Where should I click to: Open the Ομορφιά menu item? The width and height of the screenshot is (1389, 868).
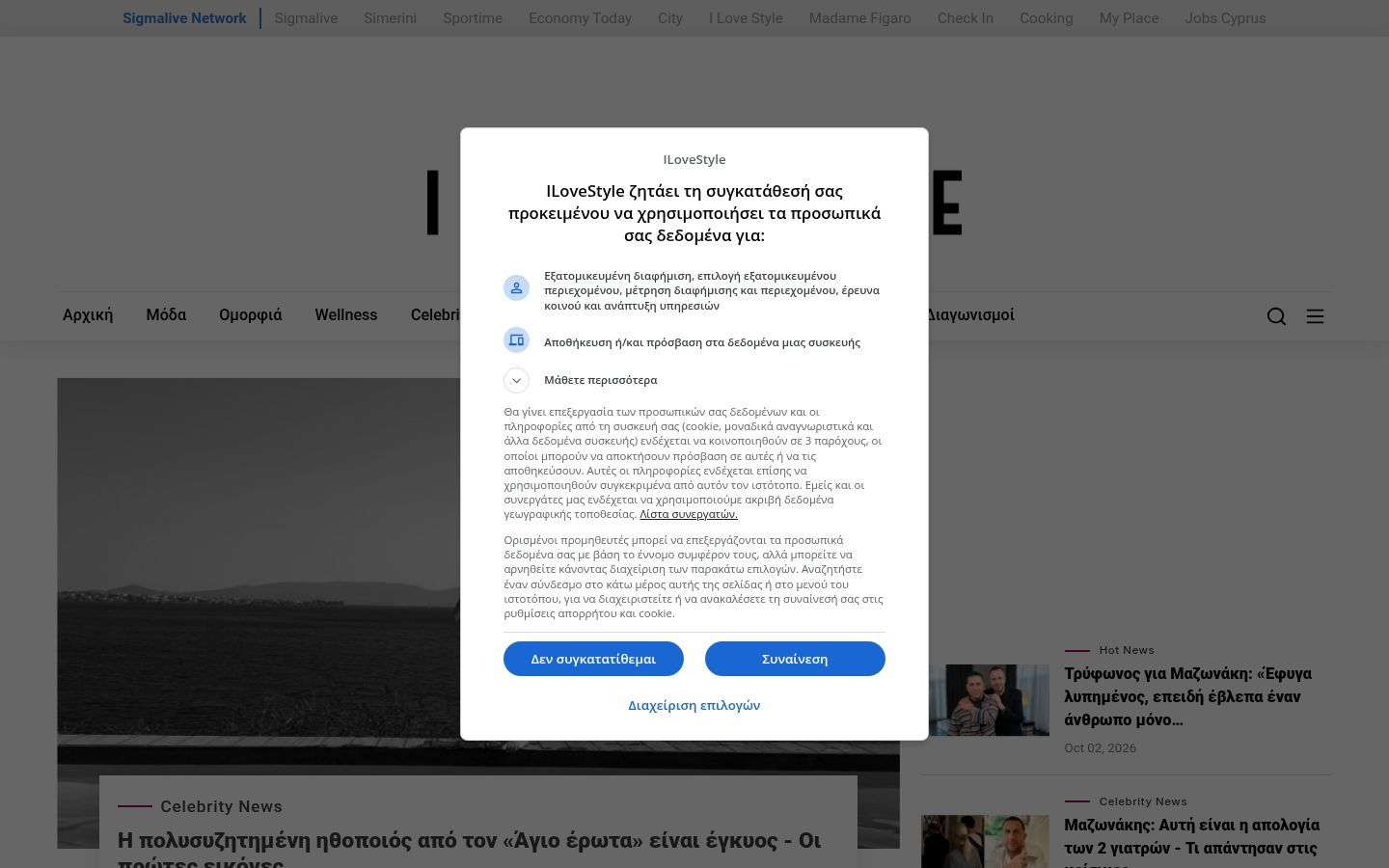(251, 314)
